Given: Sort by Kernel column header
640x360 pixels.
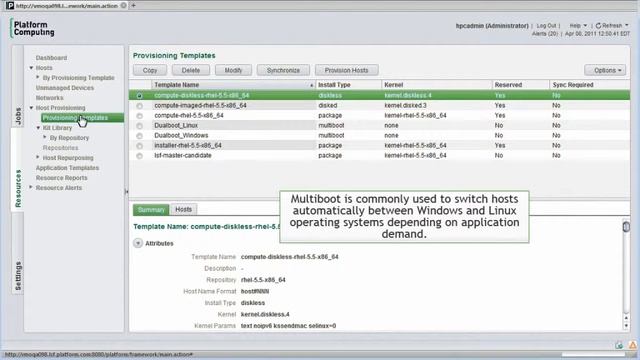Looking at the screenshot, I should [x=437, y=85].
